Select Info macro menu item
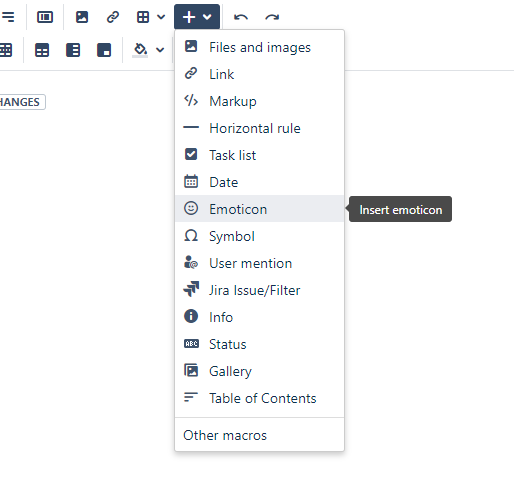This screenshot has width=514, height=478. 259,317
